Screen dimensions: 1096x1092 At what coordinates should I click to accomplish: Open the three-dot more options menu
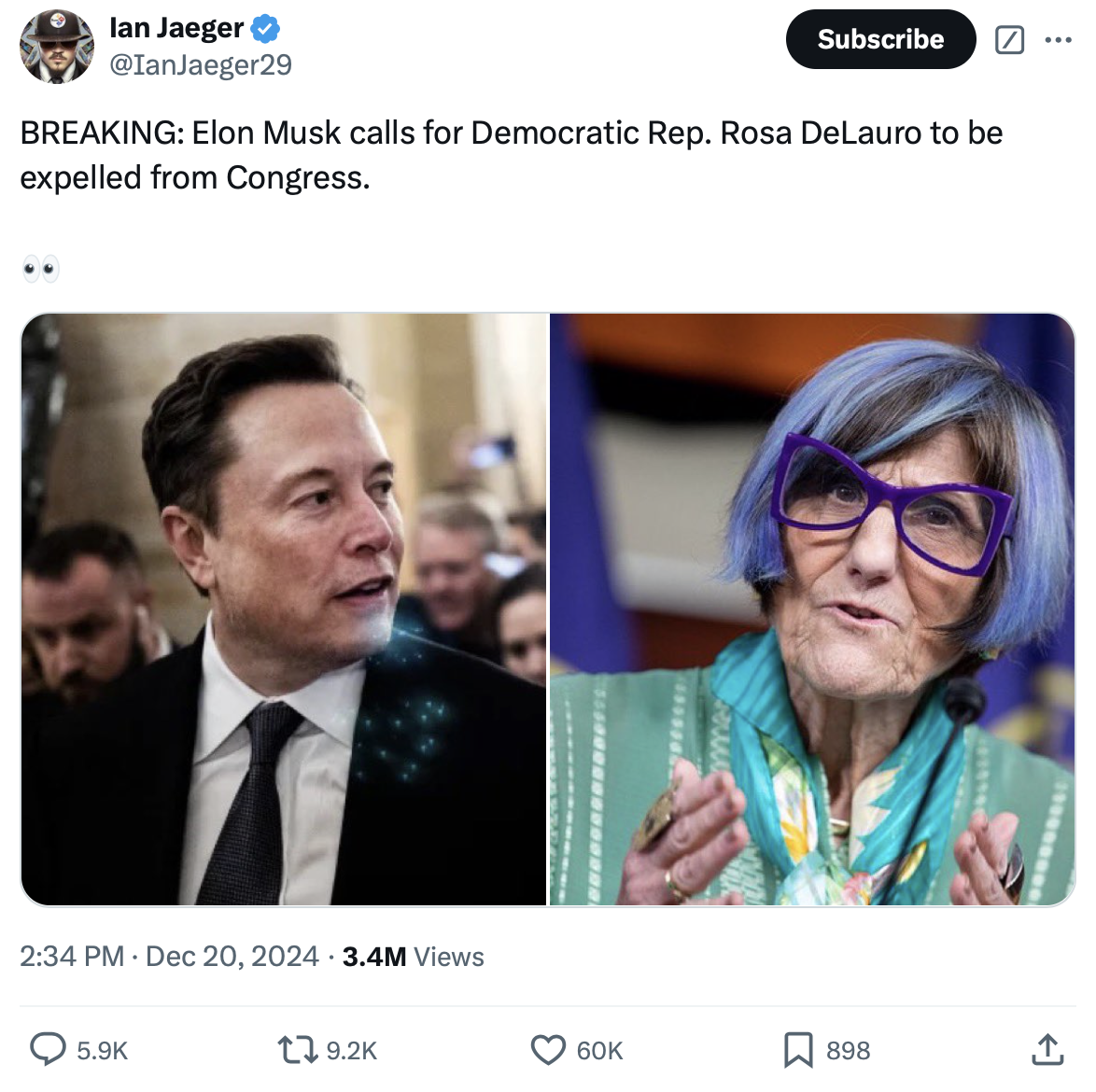(x=1058, y=40)
